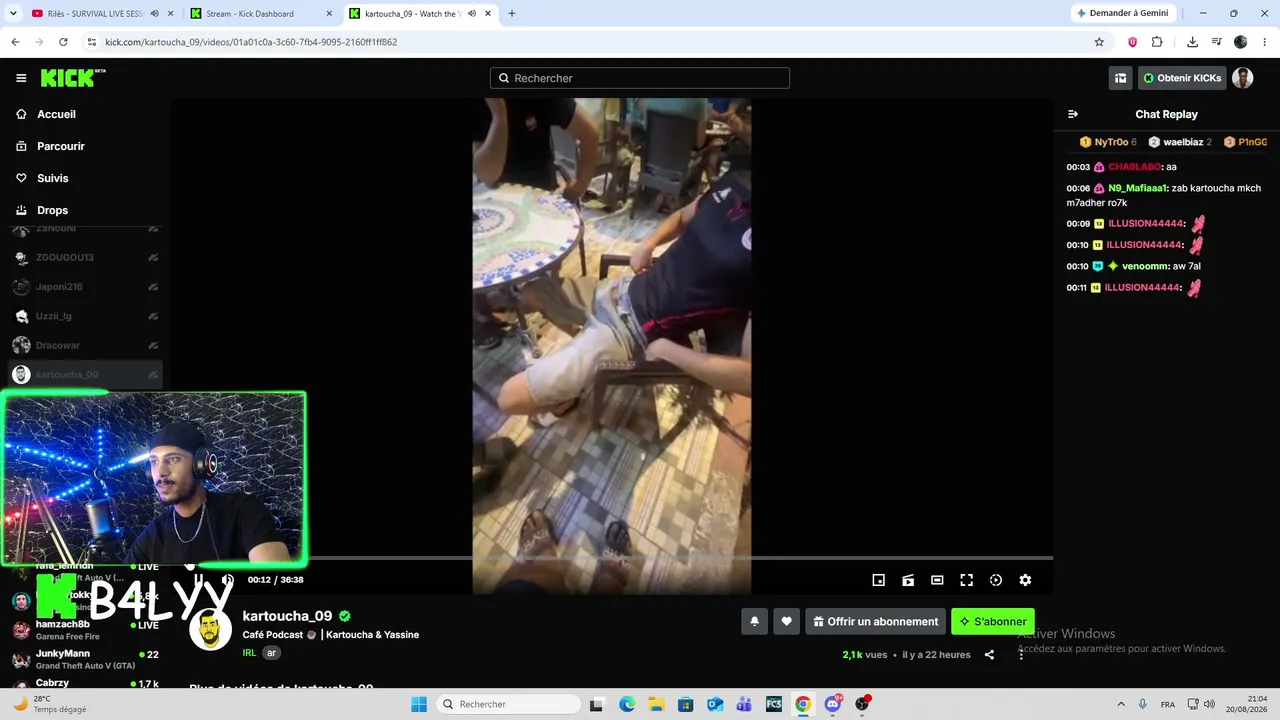Toggle notification bell for kartoucha_09
1280x720 pixels.
coord(754,621)
